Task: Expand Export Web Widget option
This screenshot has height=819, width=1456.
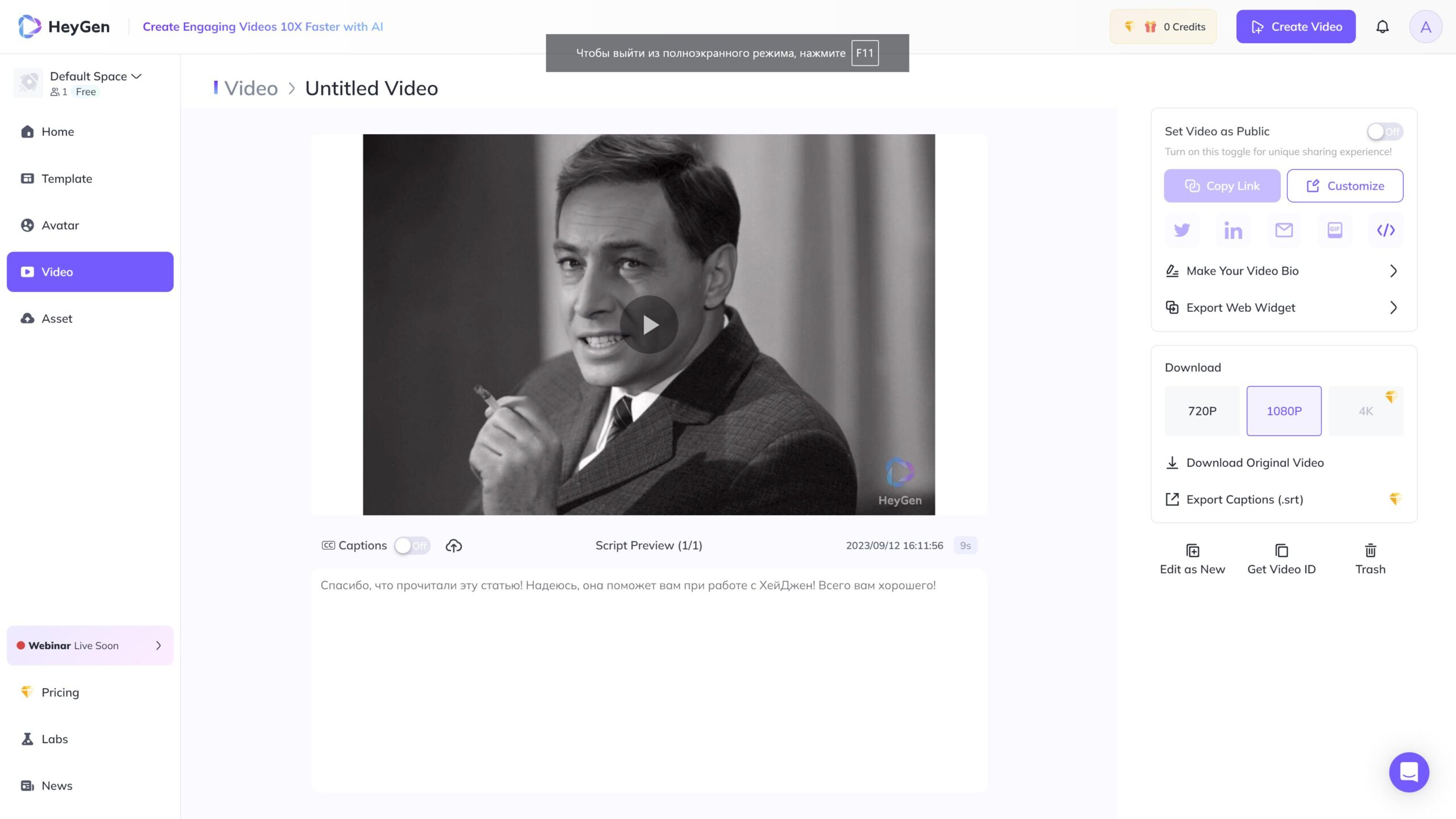Action: coord(1283,308)
